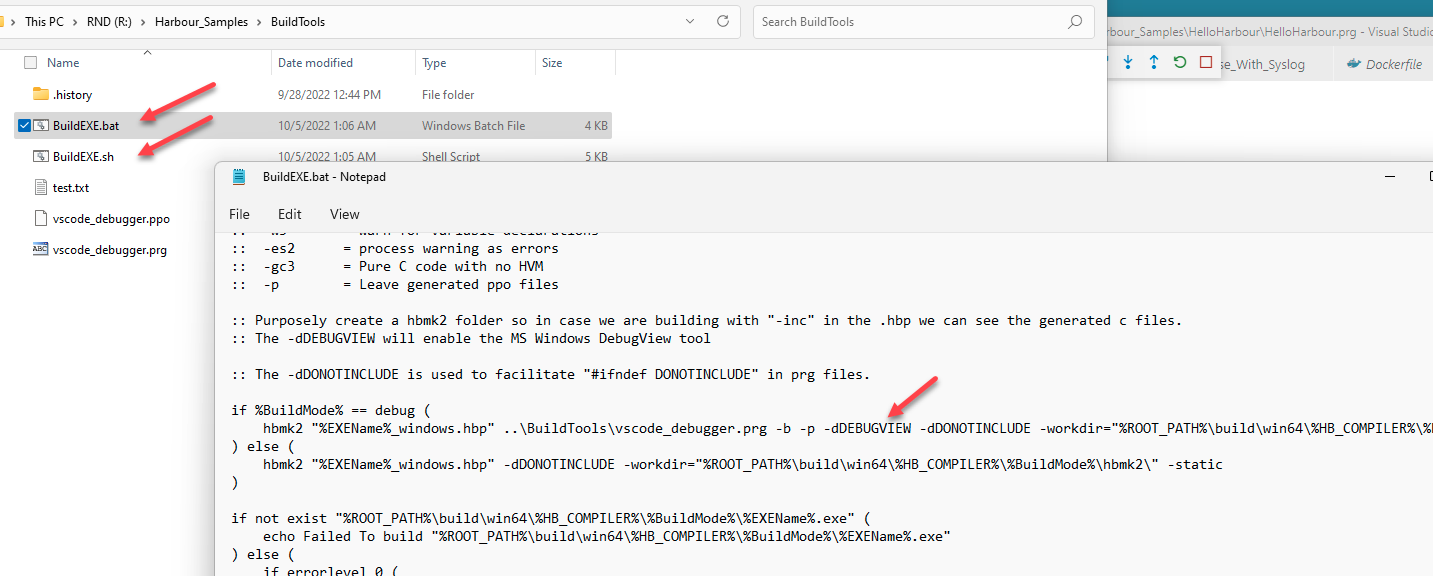Open the Edit menu in Notepad
The height and width of the screenshot is (576, 1433).
290,214
